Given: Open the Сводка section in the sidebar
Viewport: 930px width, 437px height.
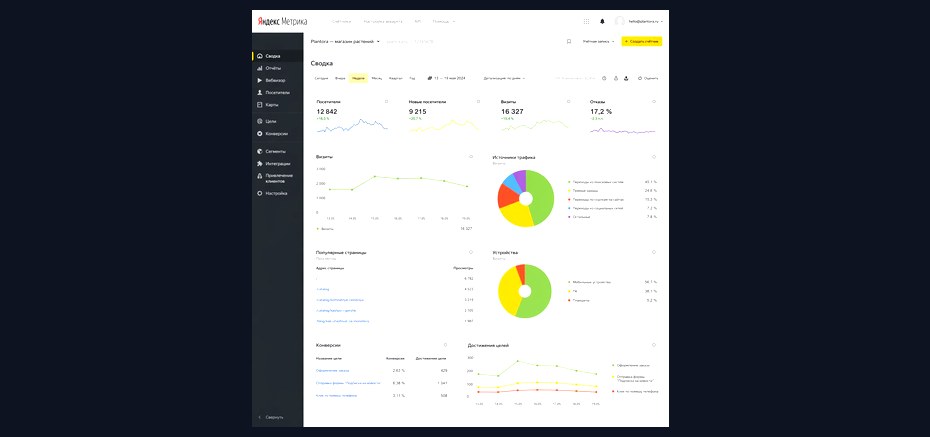Looking at the screenshot, I should pos(277,56).
